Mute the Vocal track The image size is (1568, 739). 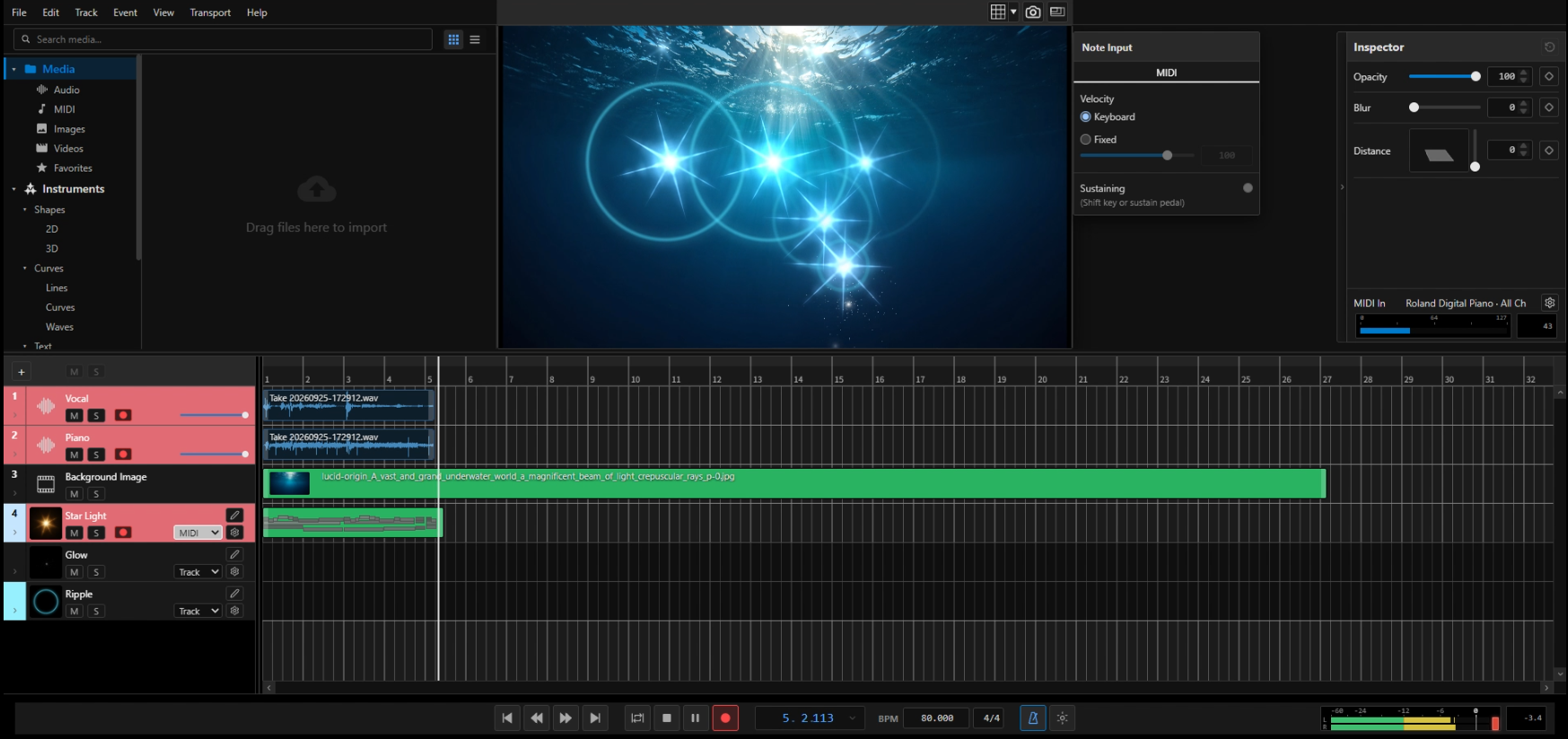click(74, 416)
